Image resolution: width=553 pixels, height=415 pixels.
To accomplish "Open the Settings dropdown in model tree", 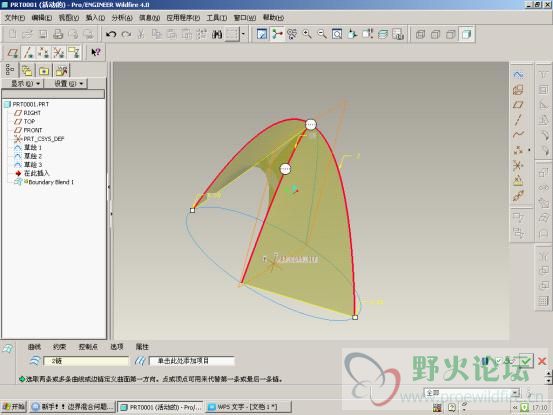I will [x=68, y=84].
